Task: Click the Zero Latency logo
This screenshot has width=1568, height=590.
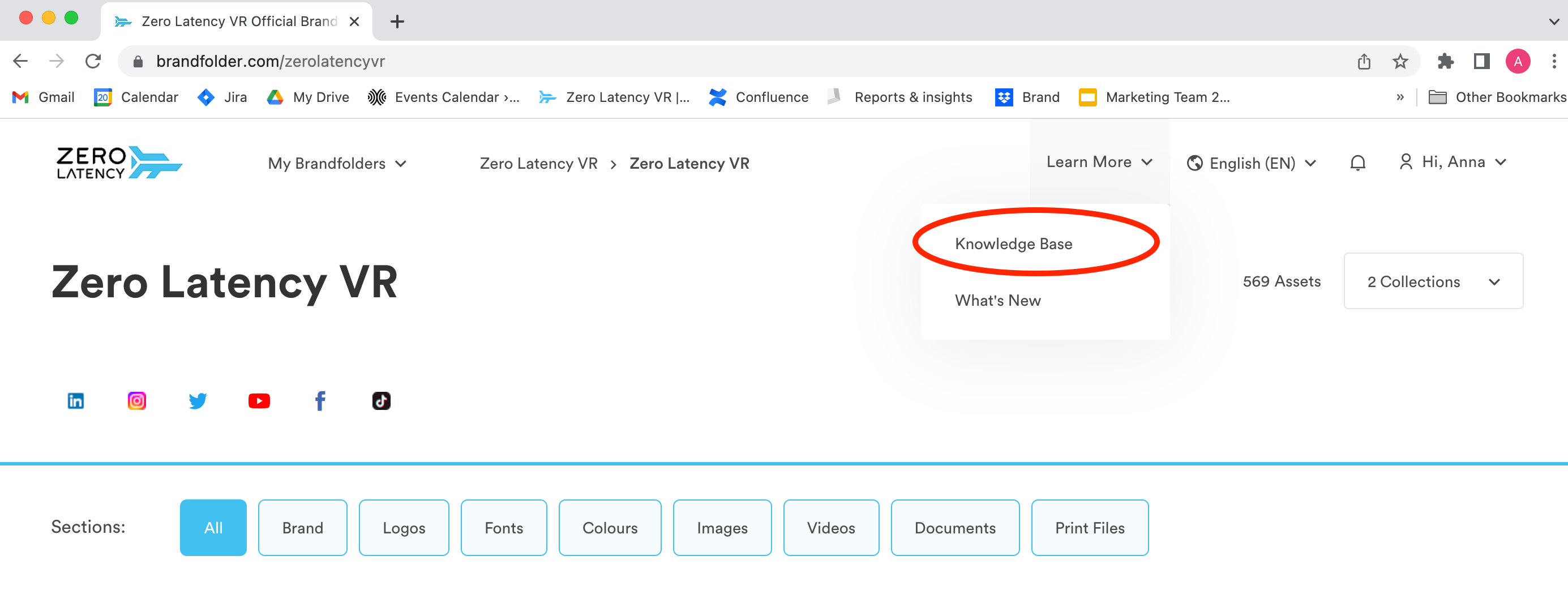Action: [x=119, y=163]
